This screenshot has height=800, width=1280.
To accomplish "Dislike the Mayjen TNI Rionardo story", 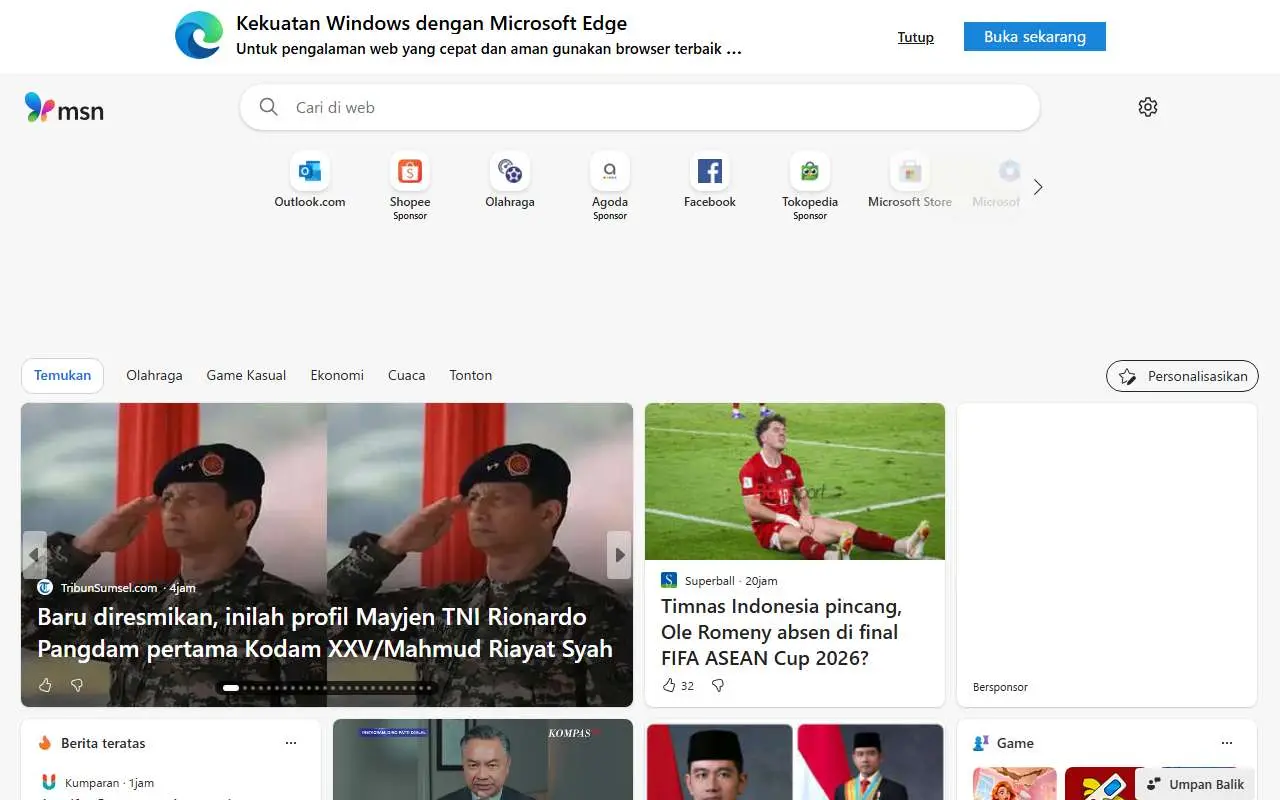I will (x=77, y=685).
